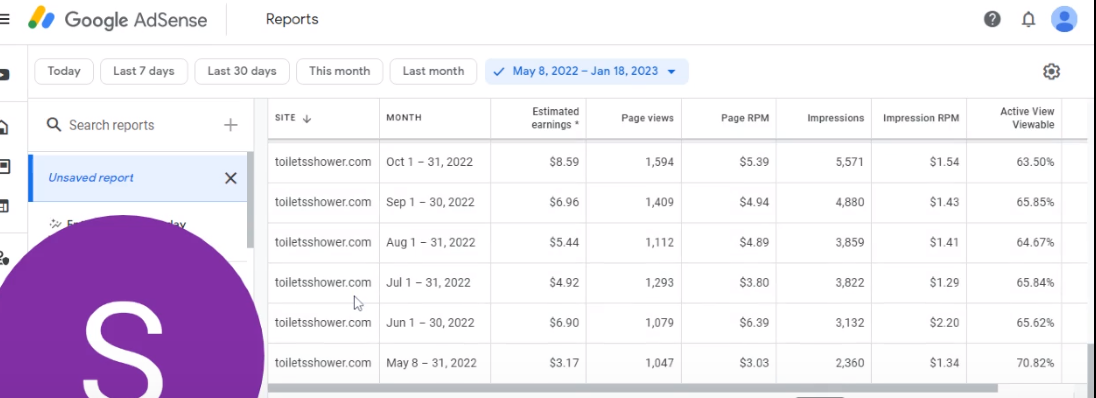Viewport: 1096px width, 398px height.
Task: Click the $2.20 Impression RPM value
Action: (944, 322)
